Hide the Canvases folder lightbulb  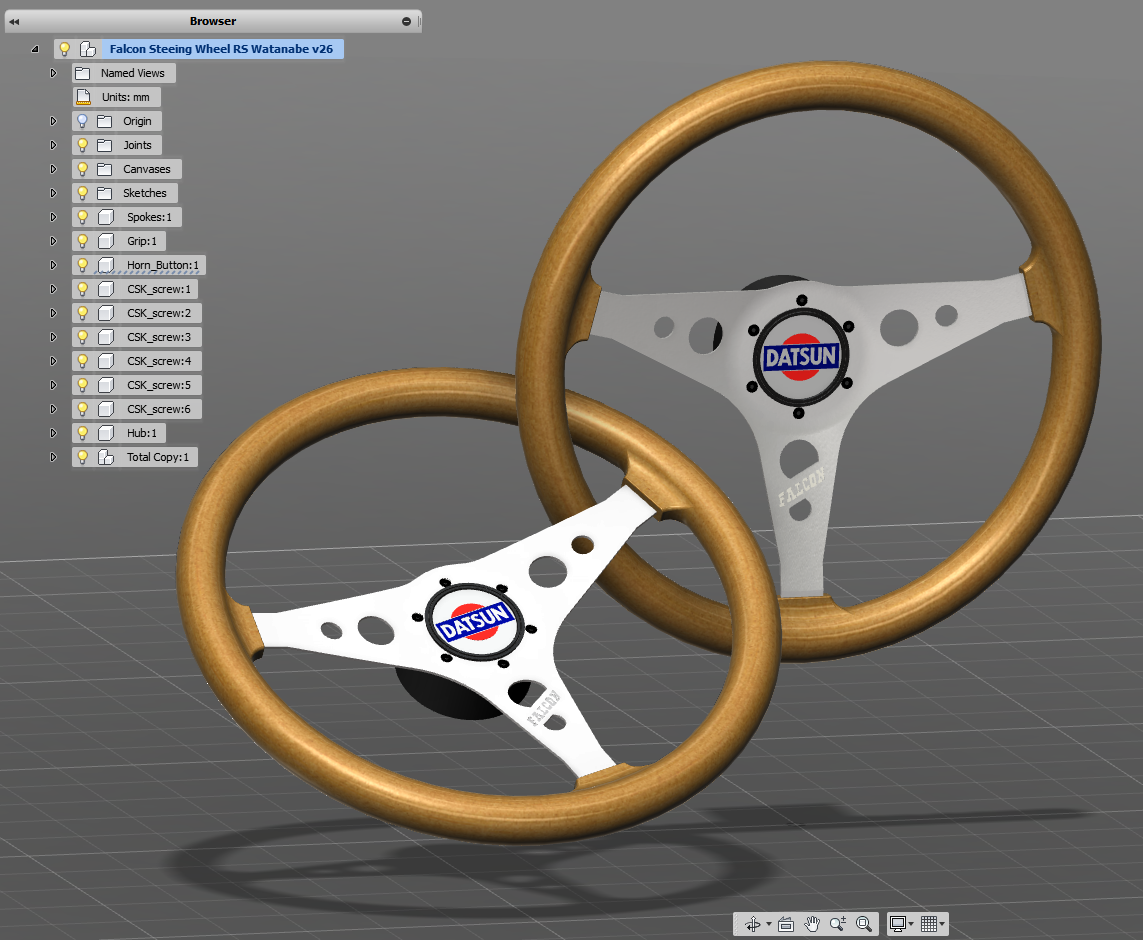coord(82,169)
